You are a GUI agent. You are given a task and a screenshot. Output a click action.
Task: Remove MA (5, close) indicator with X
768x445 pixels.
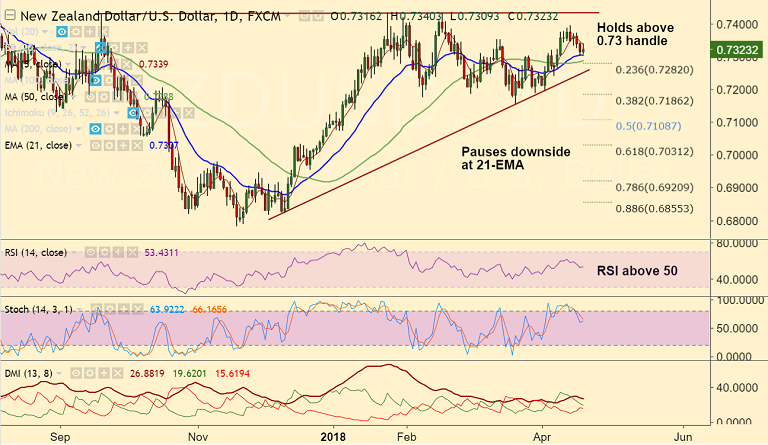[124, 64]
